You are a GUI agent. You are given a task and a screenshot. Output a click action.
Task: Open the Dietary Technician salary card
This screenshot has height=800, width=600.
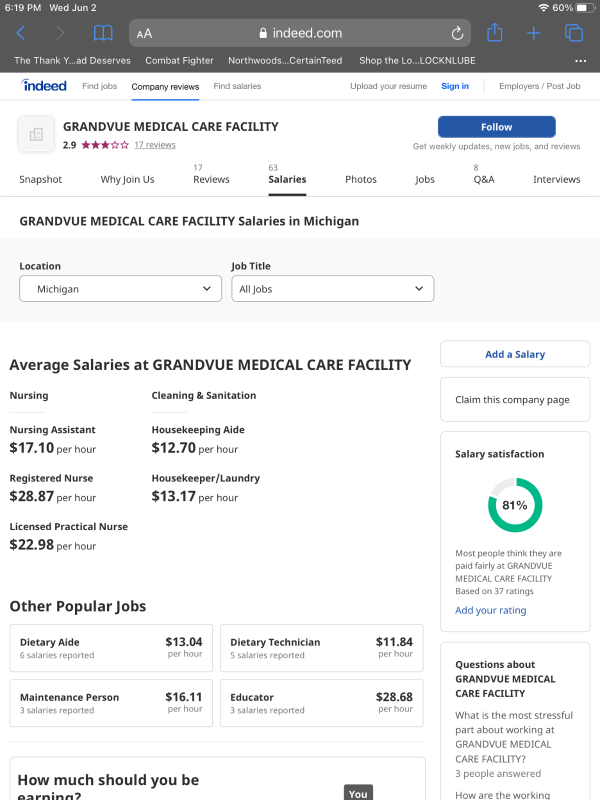click(322, 648)
